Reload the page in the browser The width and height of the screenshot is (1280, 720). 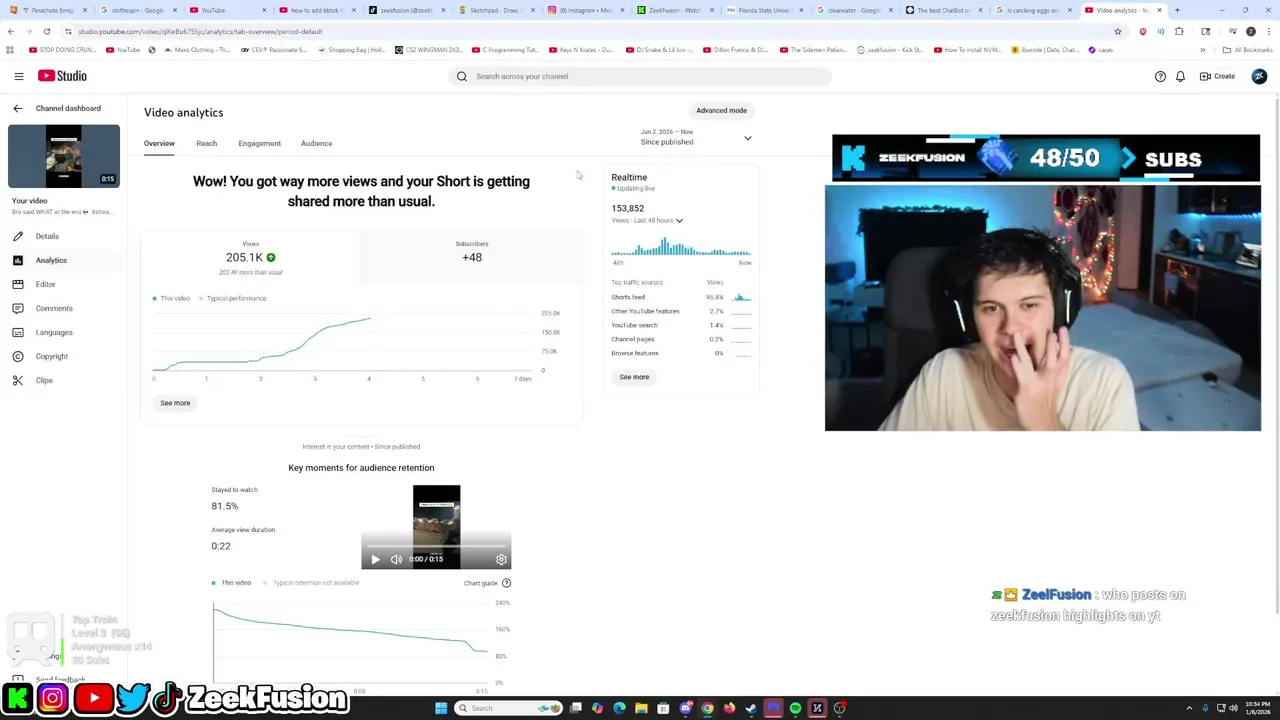[46, 31]
